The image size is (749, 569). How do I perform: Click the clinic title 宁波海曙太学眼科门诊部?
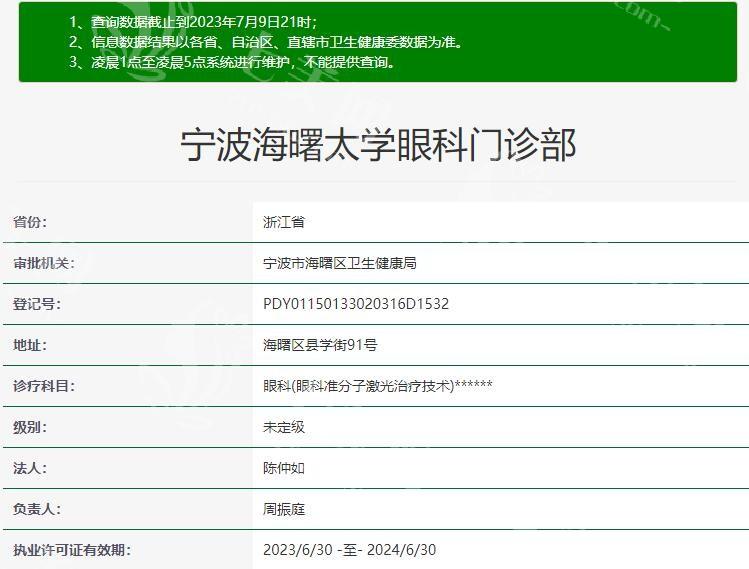click(x=378, y=145)
